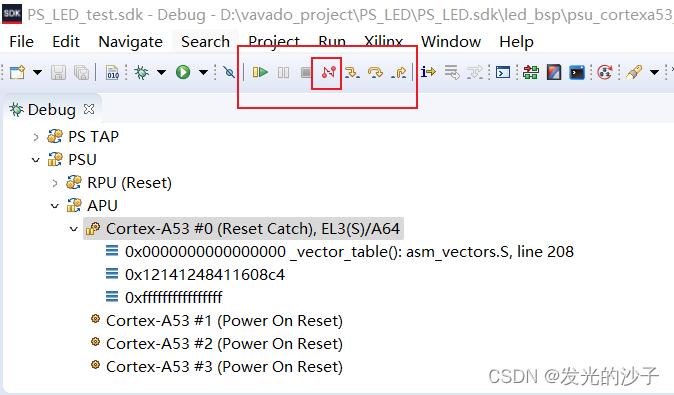Open the Run launch dropdown arrow
This screenshot has height=395, width=674.
203,72
